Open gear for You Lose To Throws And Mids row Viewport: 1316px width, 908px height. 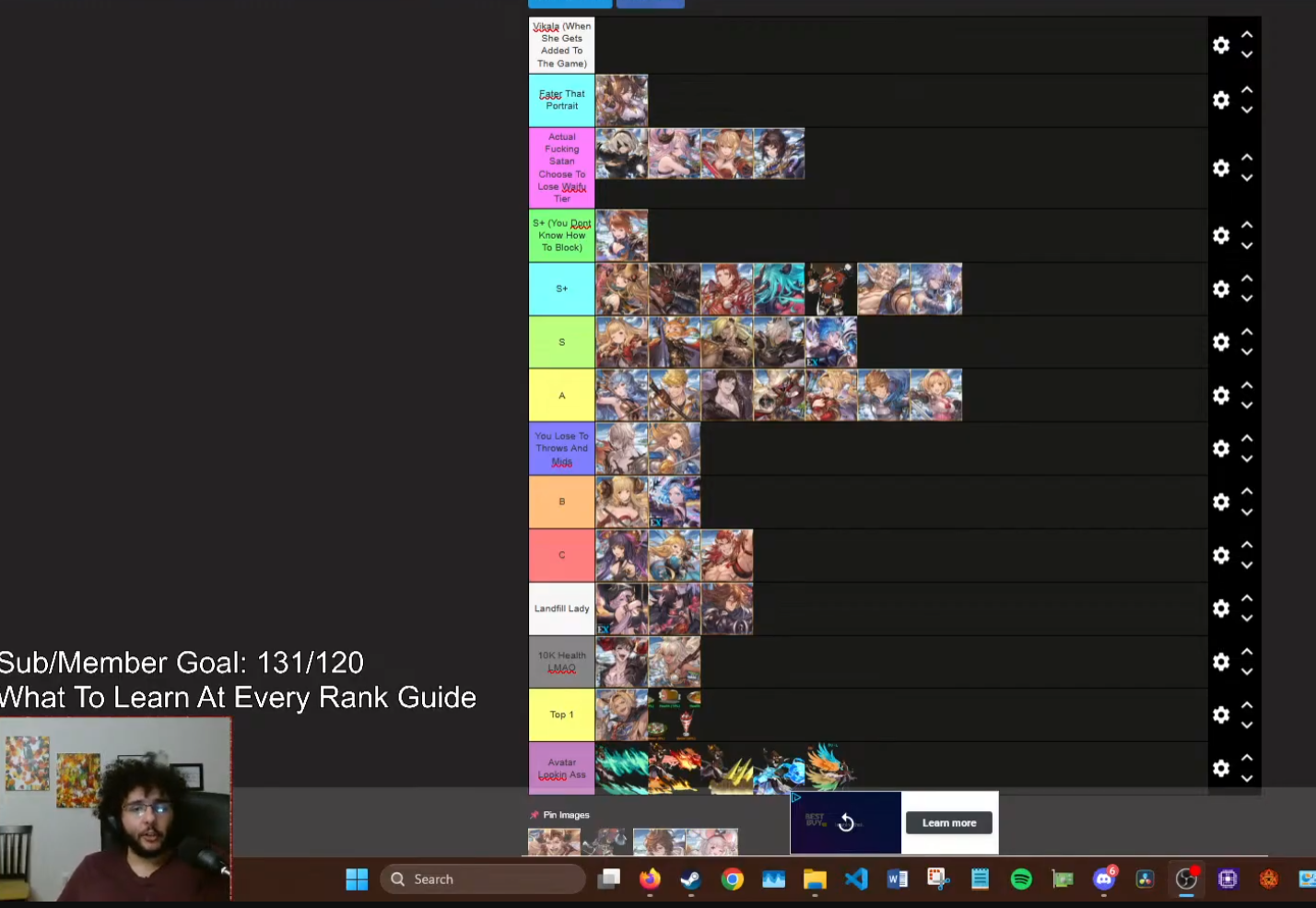[x=1221, y=449]
